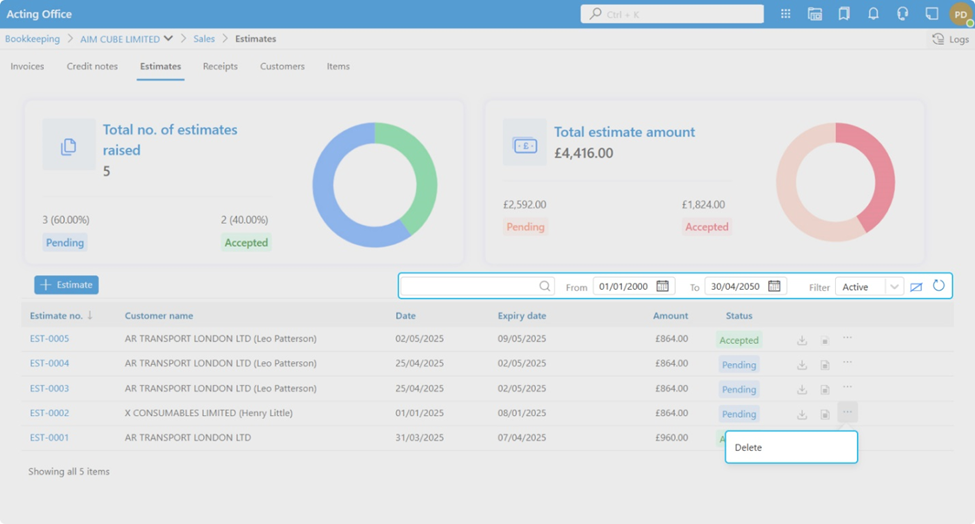Open the From date calendar picker
975x524 pixels.
click(662, 286)
